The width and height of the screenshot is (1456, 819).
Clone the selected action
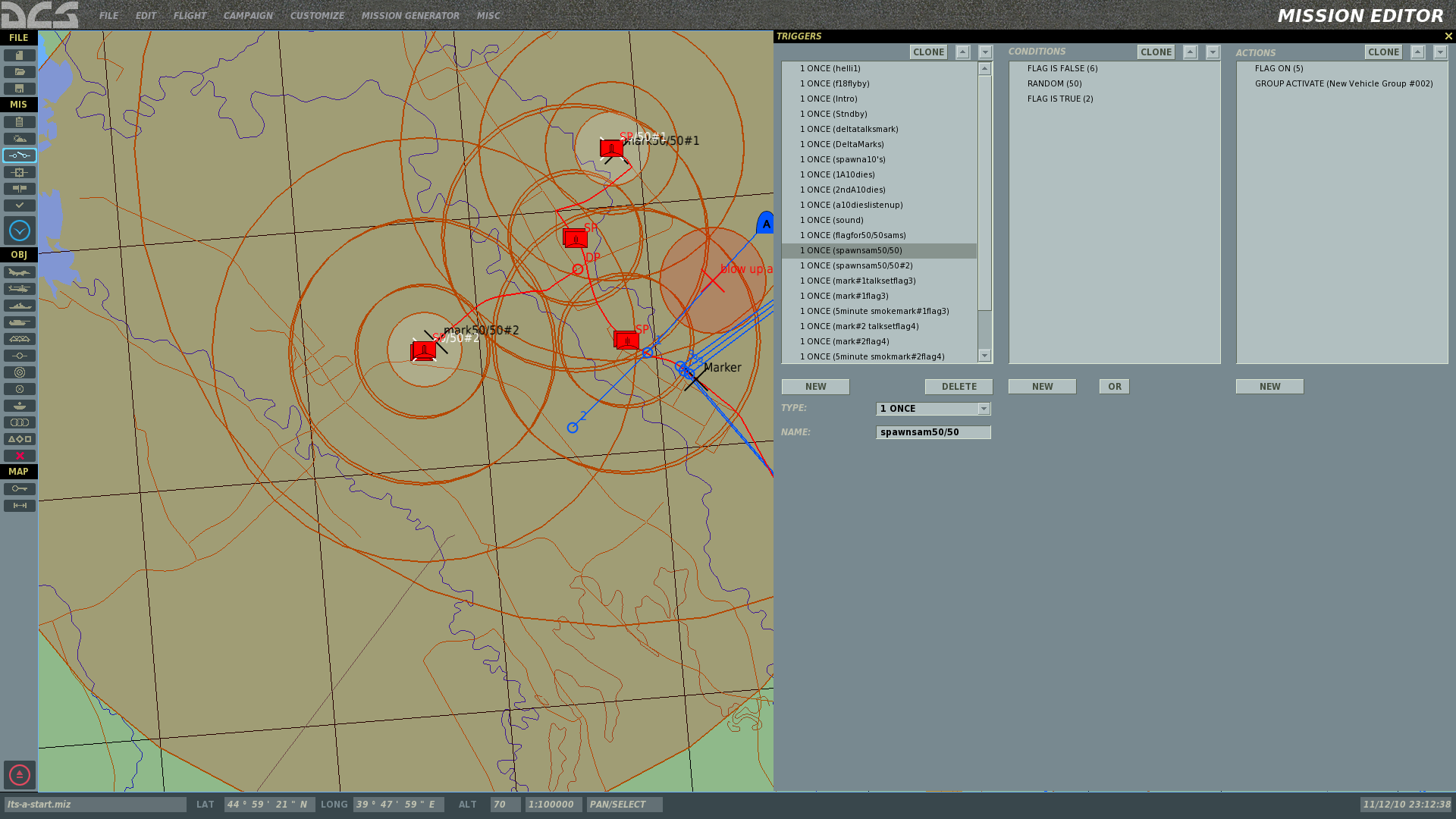pyautogui.click(x=1384, y=52)
